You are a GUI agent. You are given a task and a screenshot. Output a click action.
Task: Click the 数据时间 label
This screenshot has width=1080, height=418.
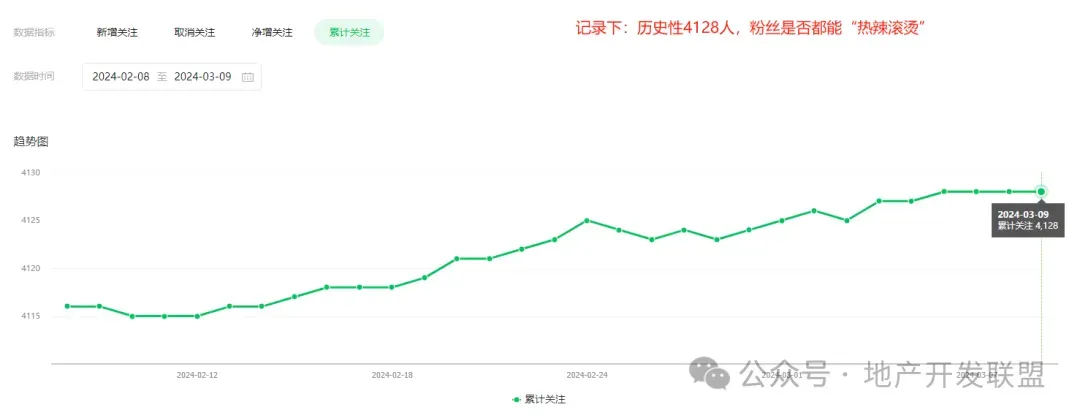tap(34, 76)
